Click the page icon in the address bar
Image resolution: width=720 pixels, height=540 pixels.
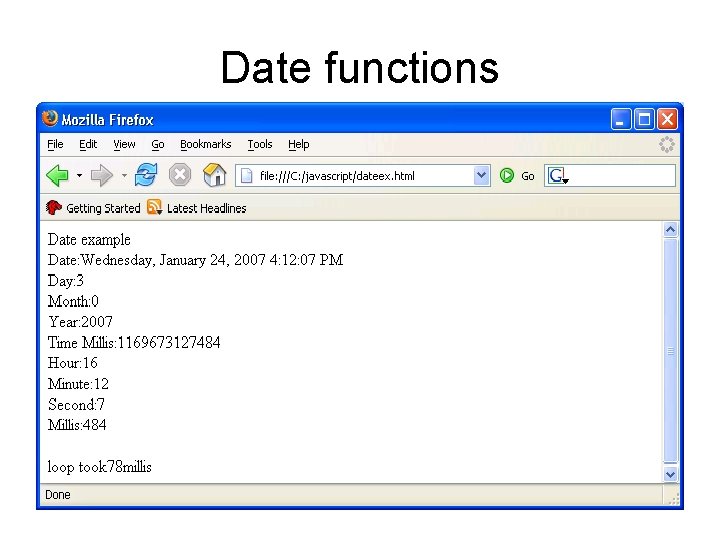pos(247,176)
